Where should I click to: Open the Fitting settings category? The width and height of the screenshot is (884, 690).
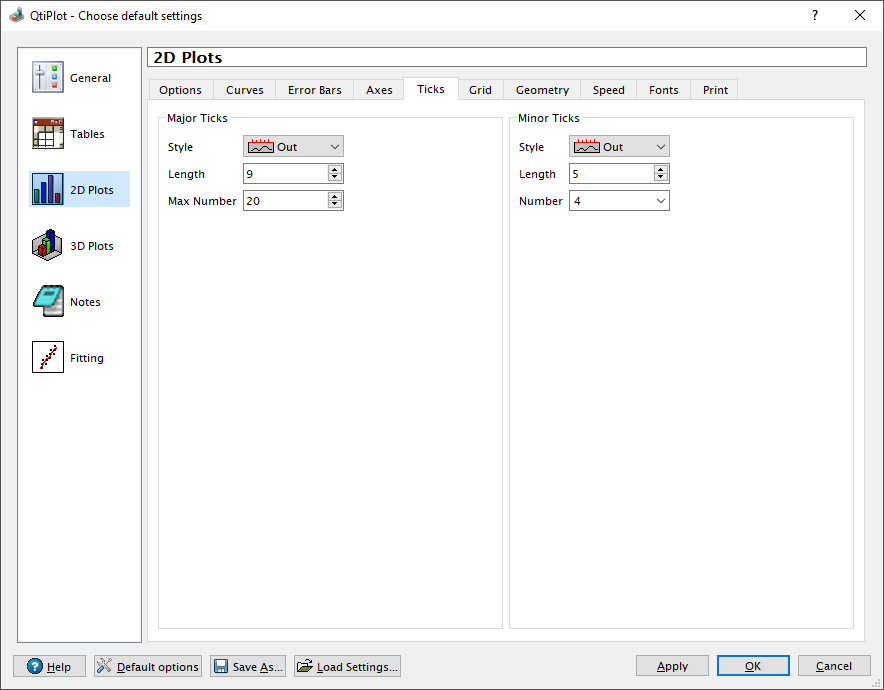(x=48, y=358)
